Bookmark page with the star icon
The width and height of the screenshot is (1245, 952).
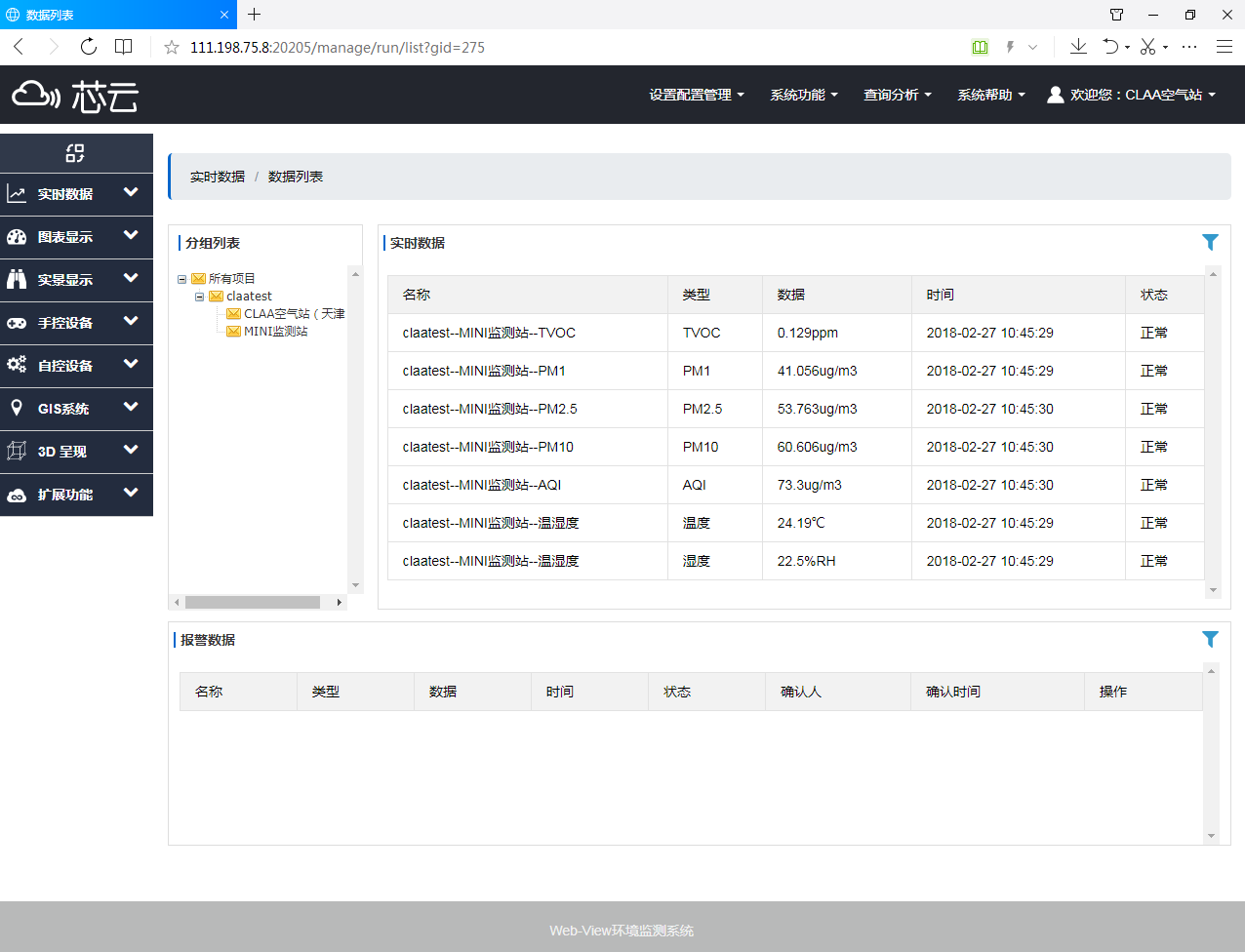[x=172, y=47]
